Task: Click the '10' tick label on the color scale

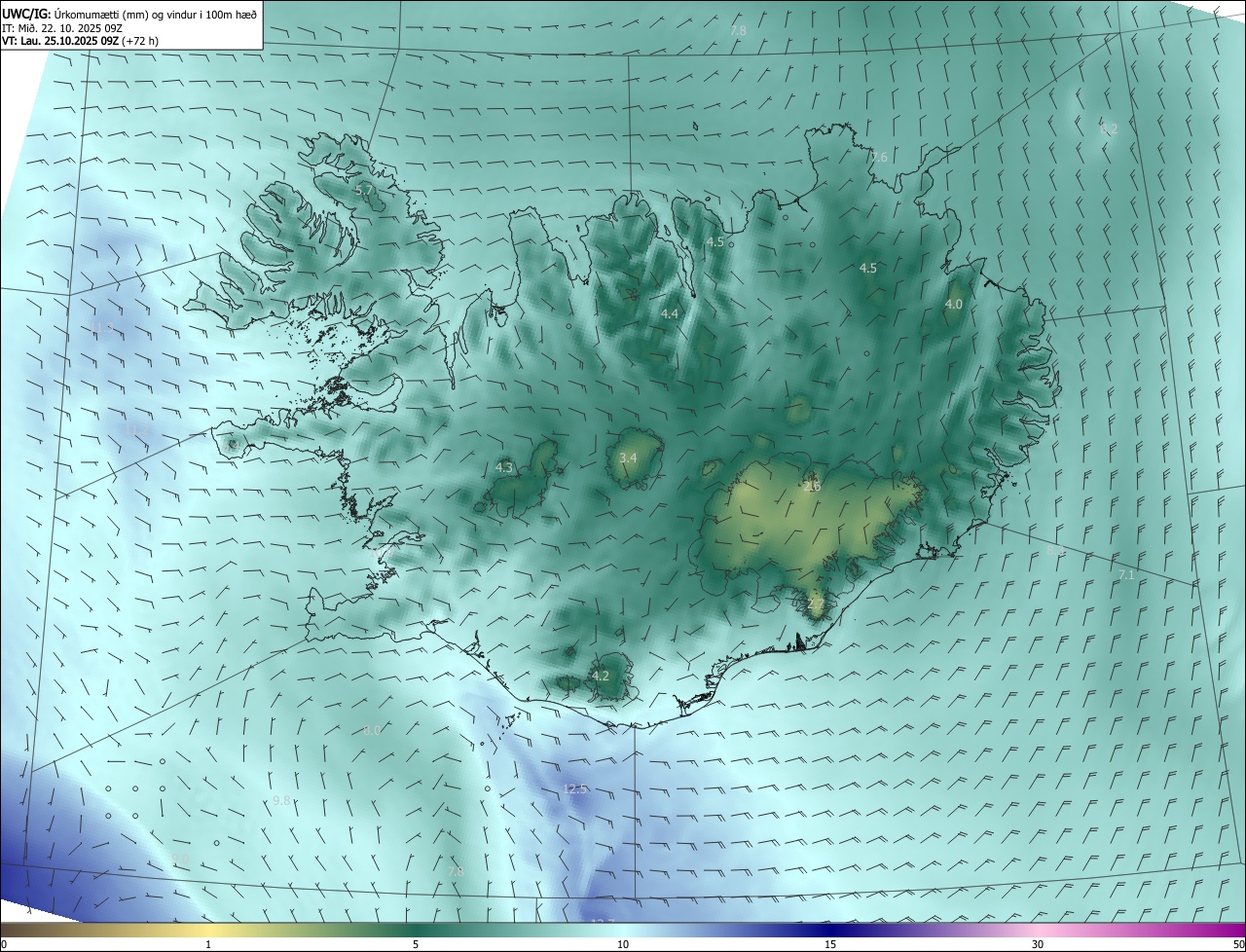Action: [623, 944]
